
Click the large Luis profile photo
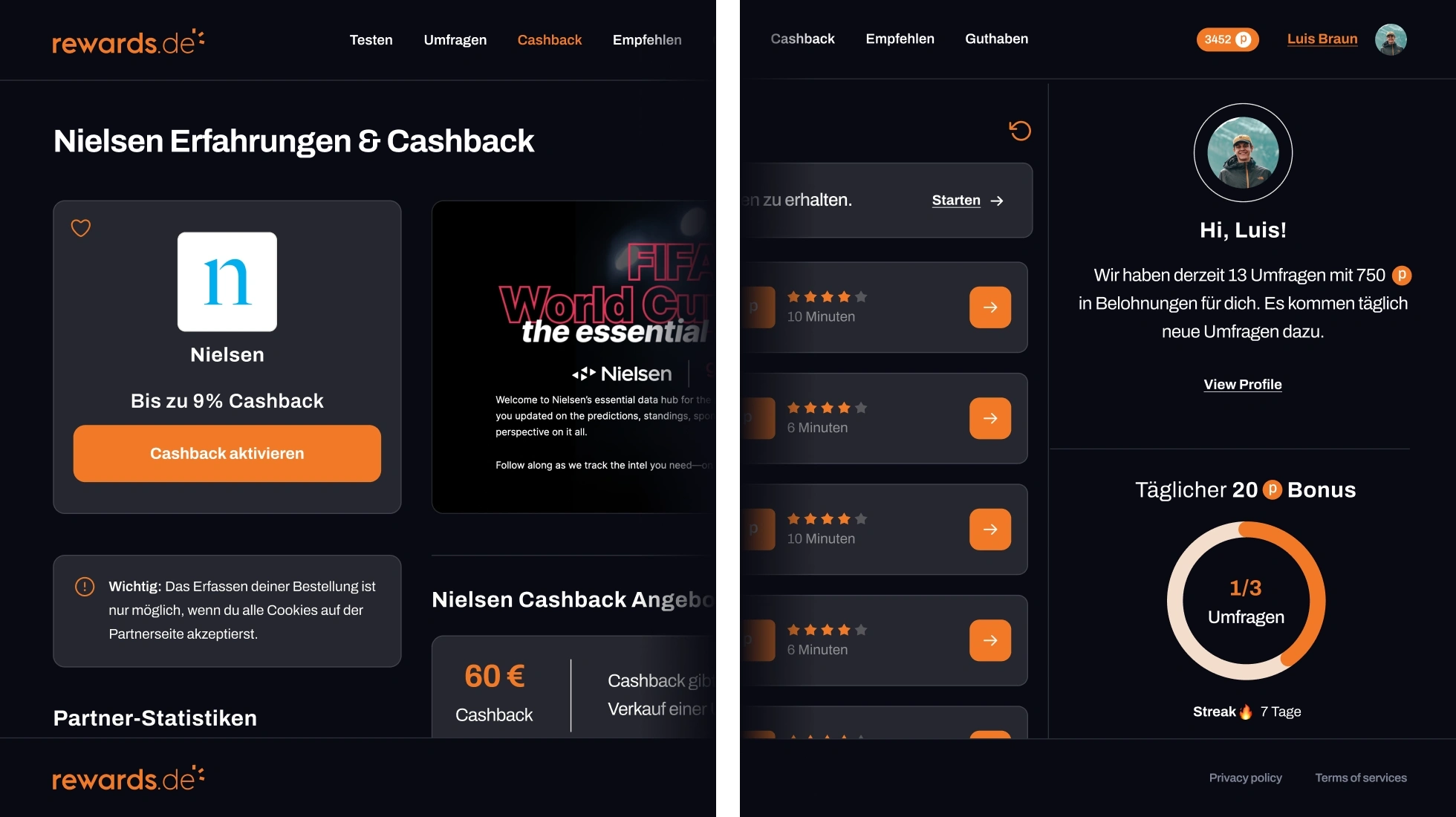(1243, 152)
